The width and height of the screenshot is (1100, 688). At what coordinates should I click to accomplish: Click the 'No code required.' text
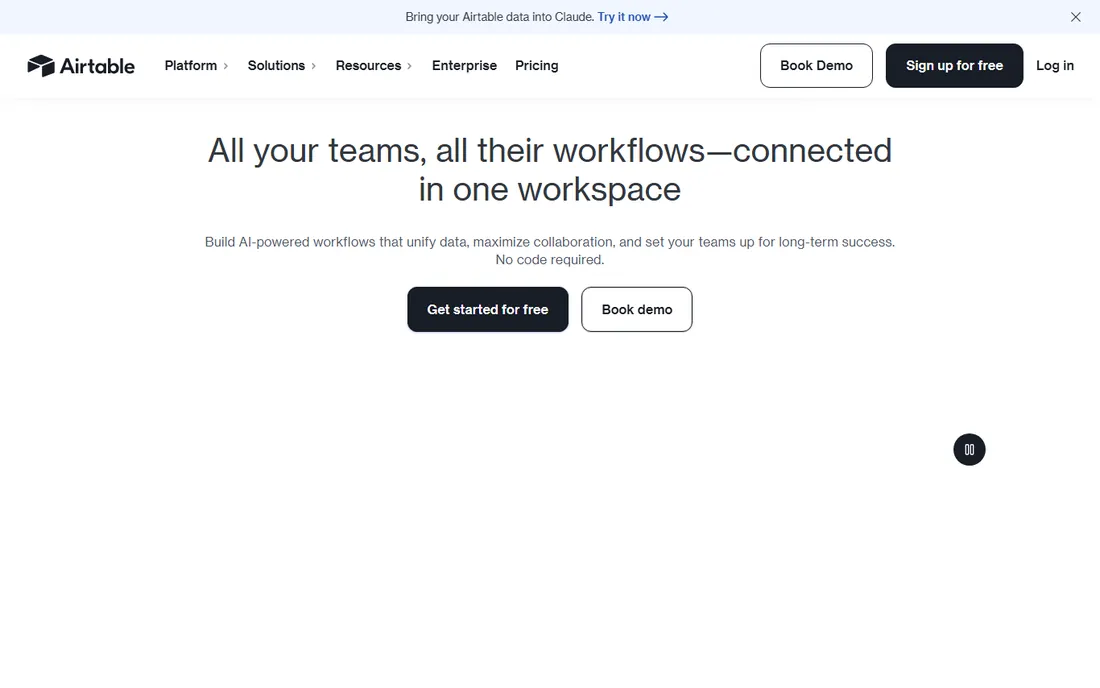pos(549,259)
